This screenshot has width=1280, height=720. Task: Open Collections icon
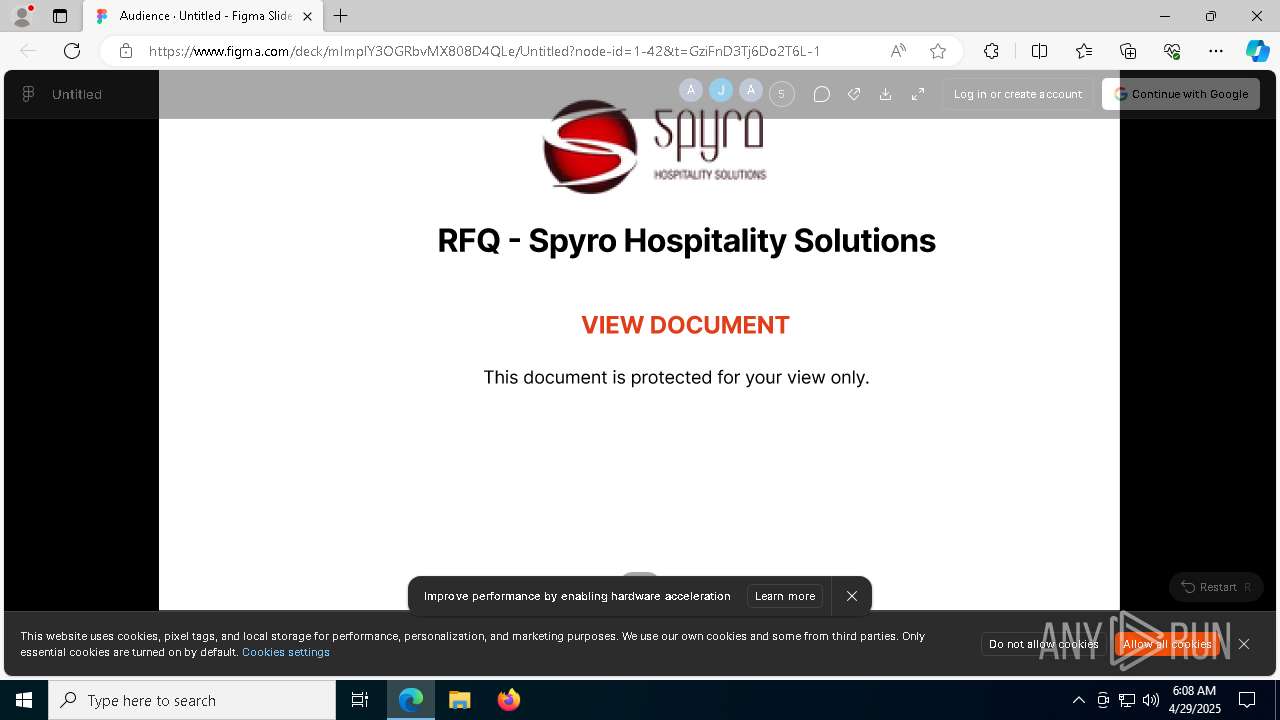(1128, 51)
